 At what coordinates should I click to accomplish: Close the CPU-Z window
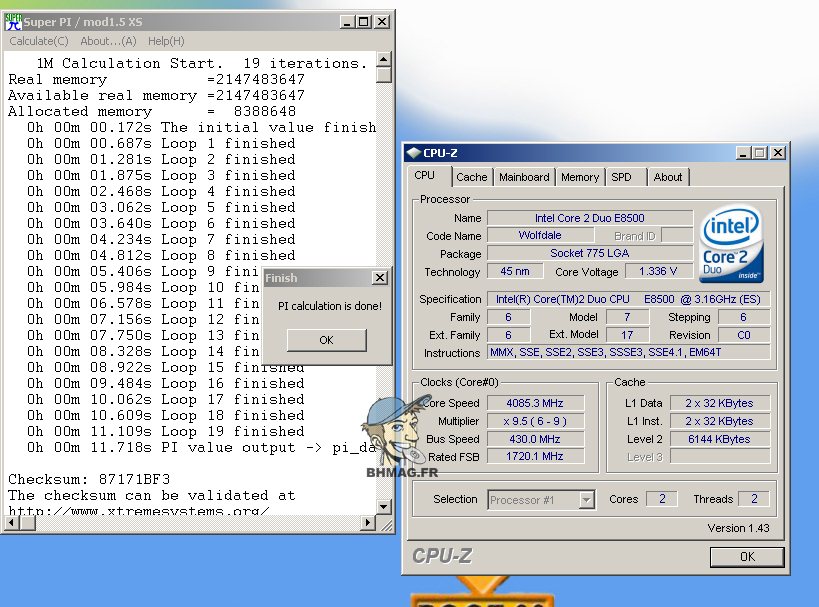778,153
